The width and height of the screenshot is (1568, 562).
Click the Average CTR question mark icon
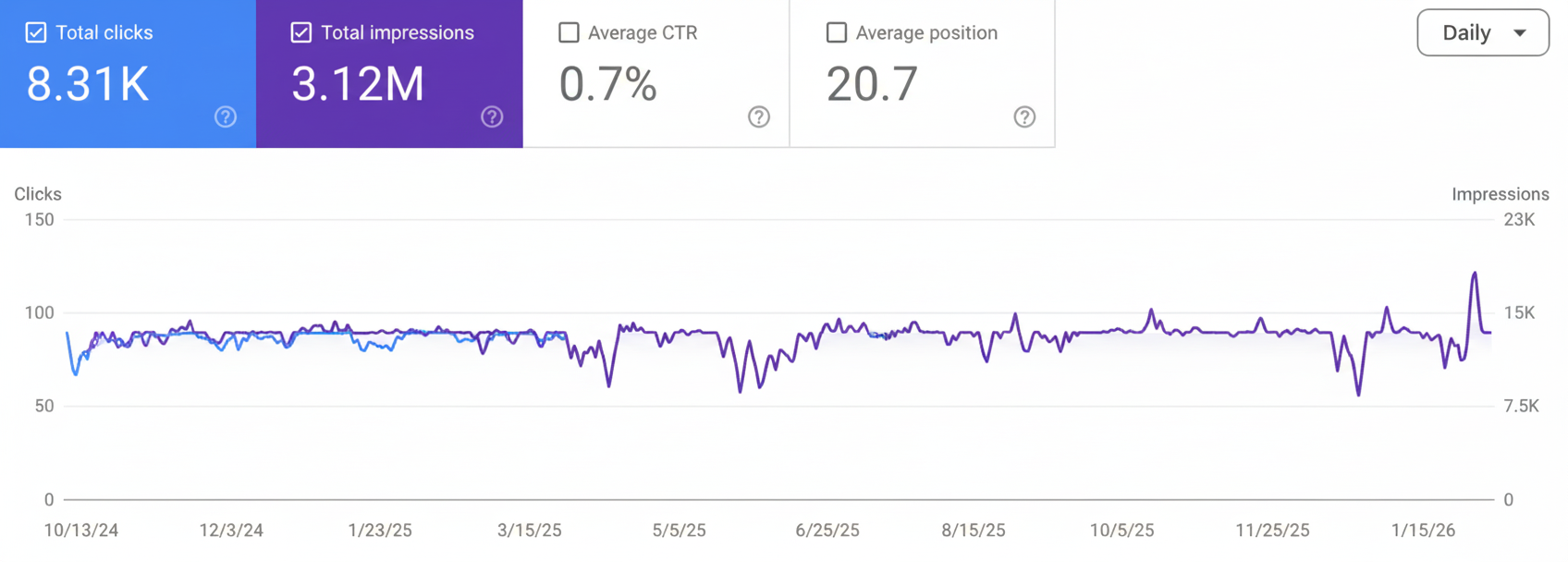coord(758,117)
